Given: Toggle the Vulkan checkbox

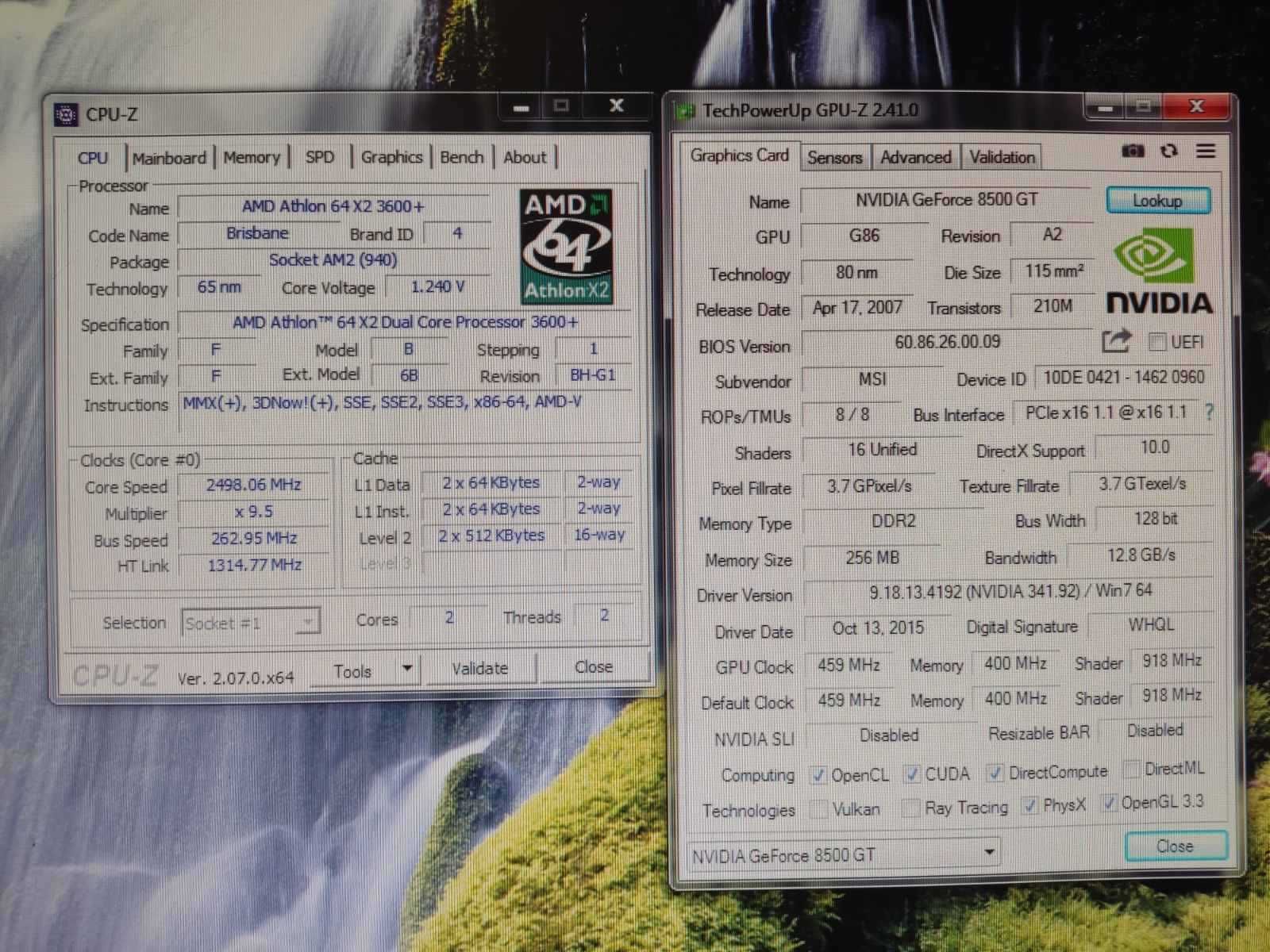Looking at the screenshot, I should coord(818,809).
